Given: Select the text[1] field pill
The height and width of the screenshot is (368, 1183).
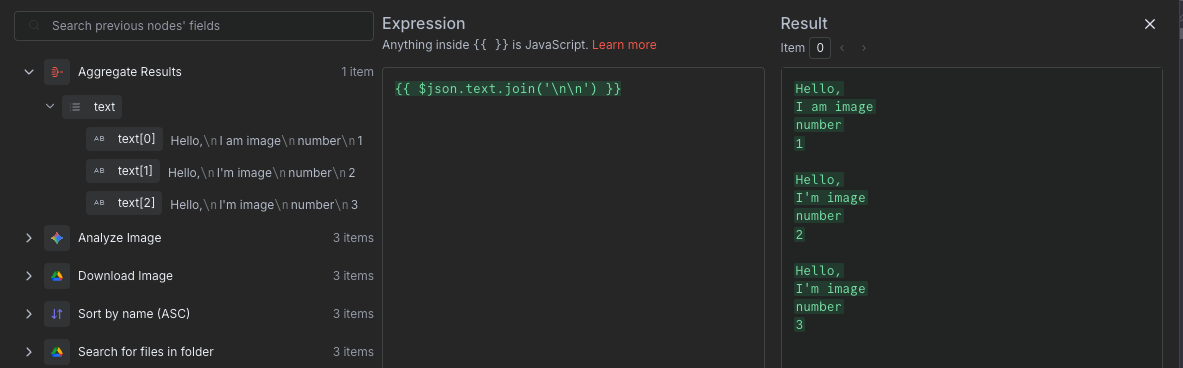Looking at the screenshot, I should click(124, 171).
